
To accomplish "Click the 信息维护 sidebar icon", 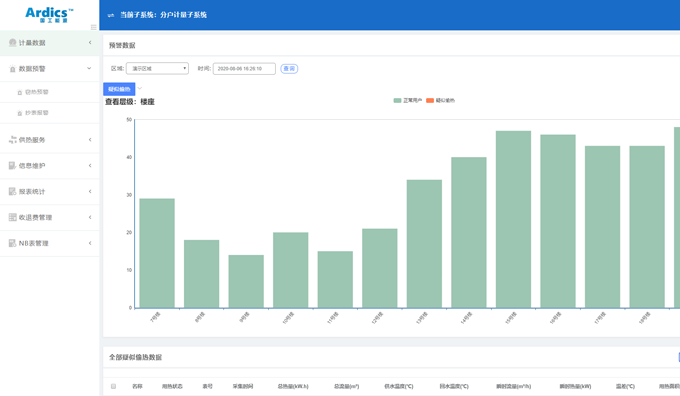I will coord(12,166).
